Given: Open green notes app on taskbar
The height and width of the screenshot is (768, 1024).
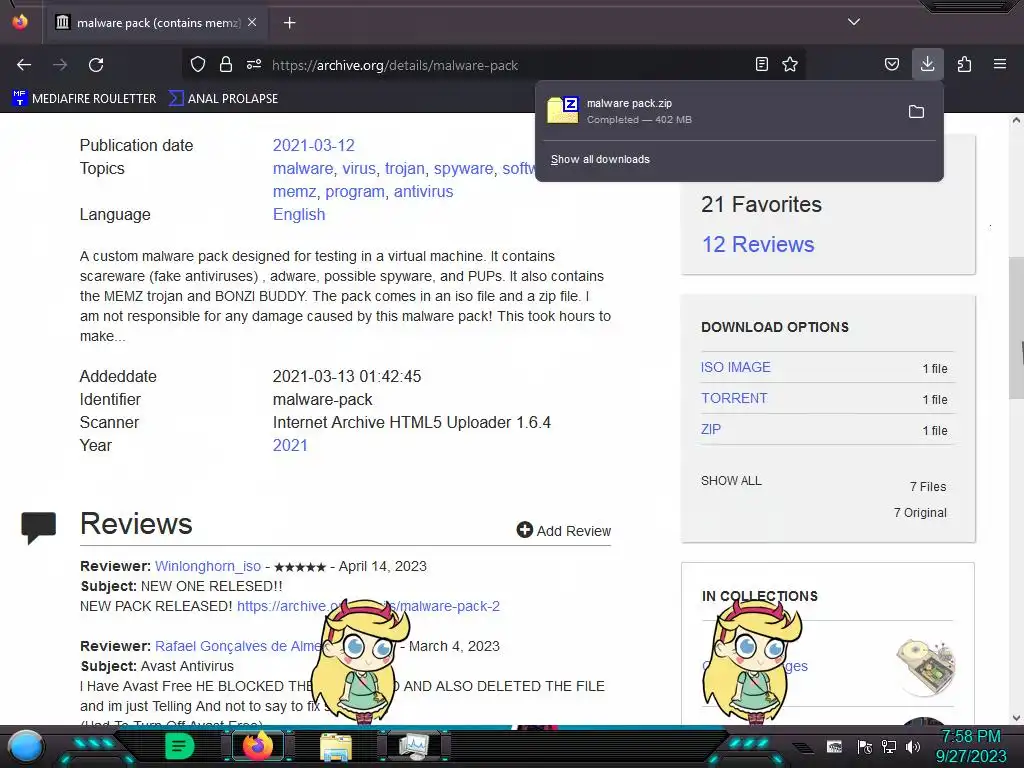Looking at the screenshot, I should coord(180,746).
